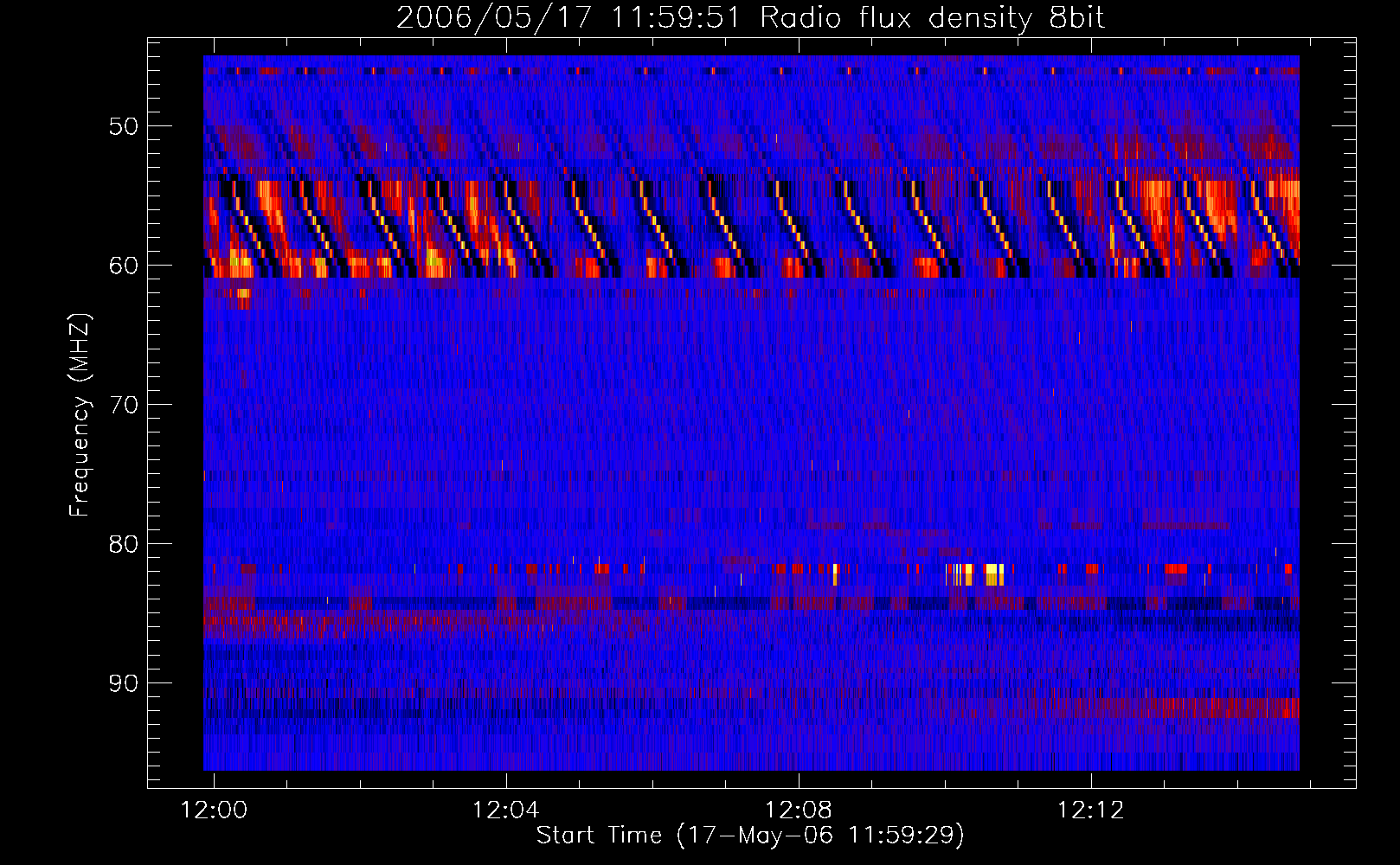Select the 12:08 time tick label
Image resolution: width=1400 pixels, height=865 pixels.
tap(799, 811)
